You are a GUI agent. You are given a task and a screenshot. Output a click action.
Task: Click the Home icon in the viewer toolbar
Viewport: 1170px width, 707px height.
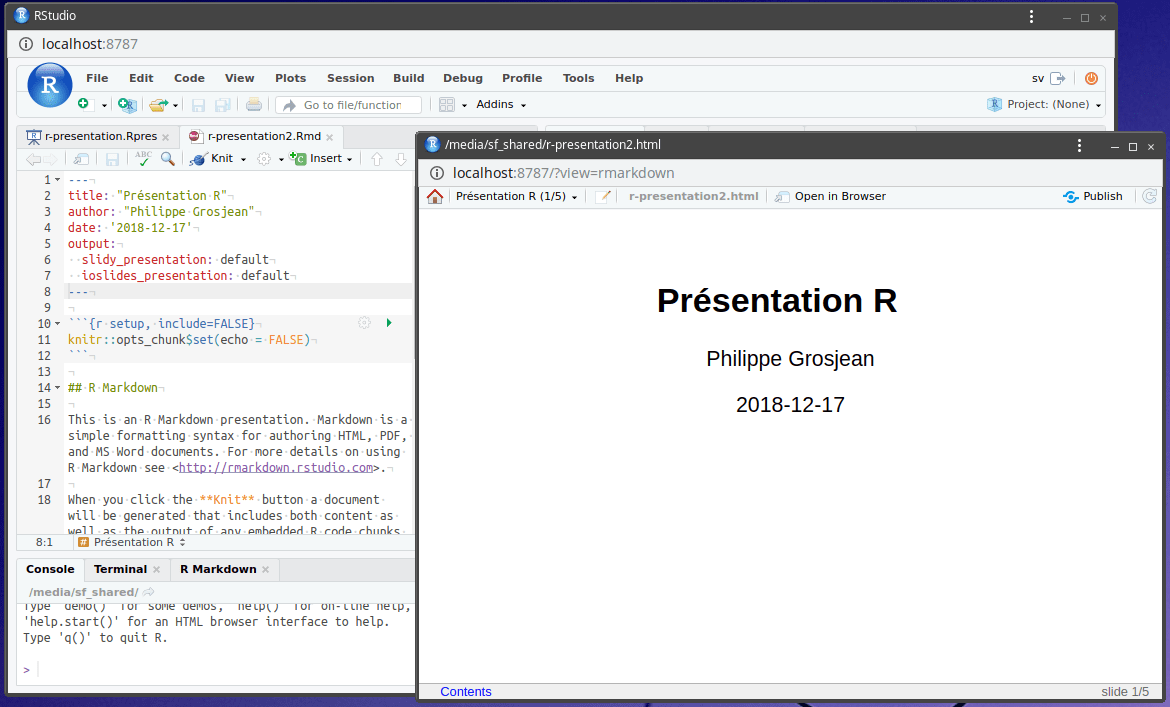point(435,196)
